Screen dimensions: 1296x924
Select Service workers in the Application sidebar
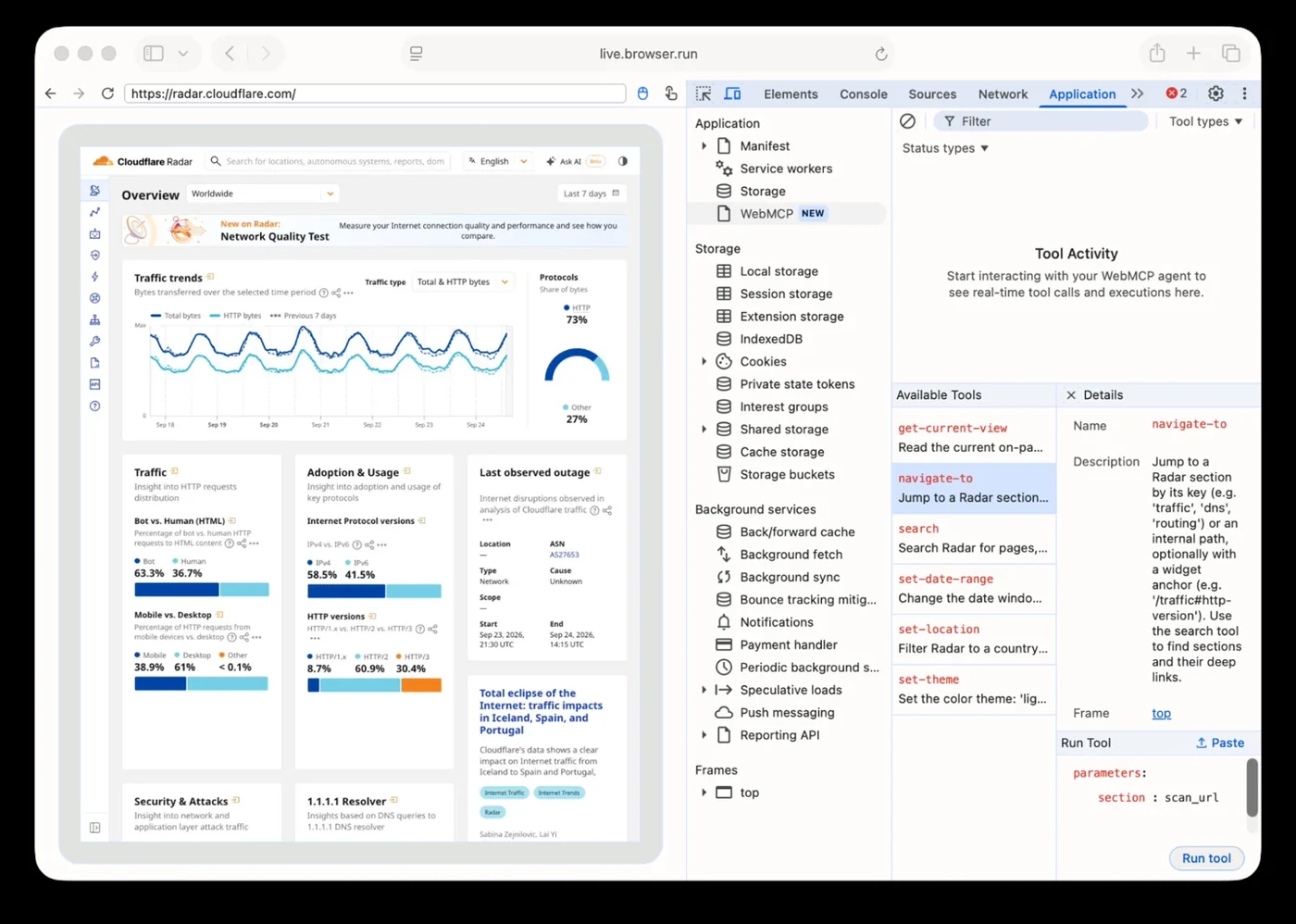coord(786,169)
